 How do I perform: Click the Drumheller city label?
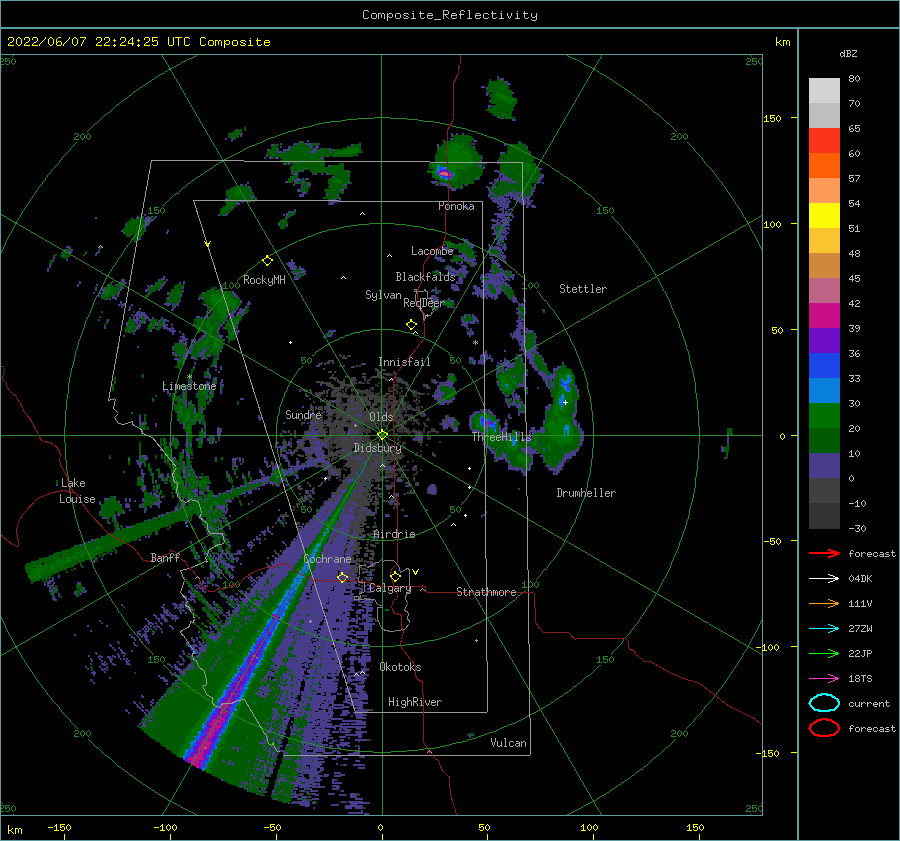[586, 493]
